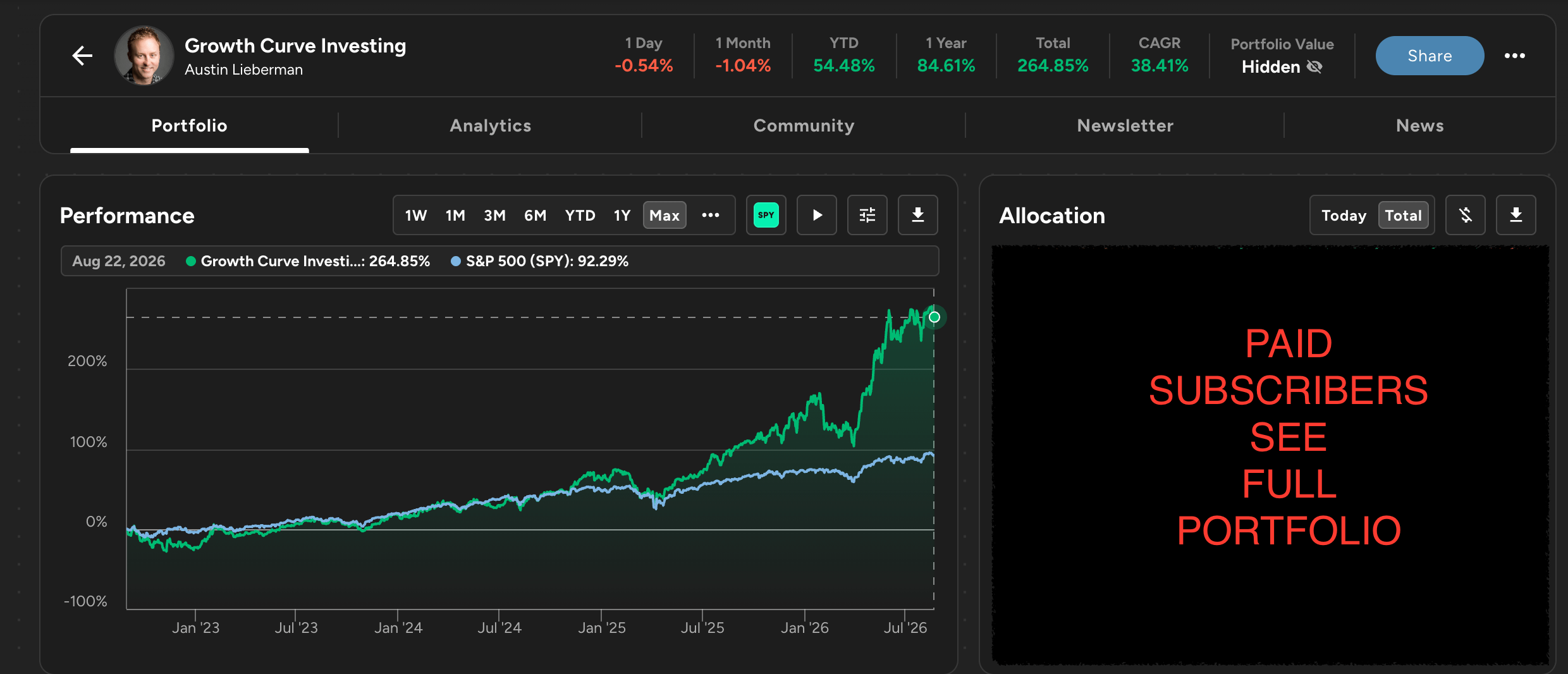Viewport: 1568px width, 674px height.
Task: Click the Share button
Action: (x=1430, y=56)
